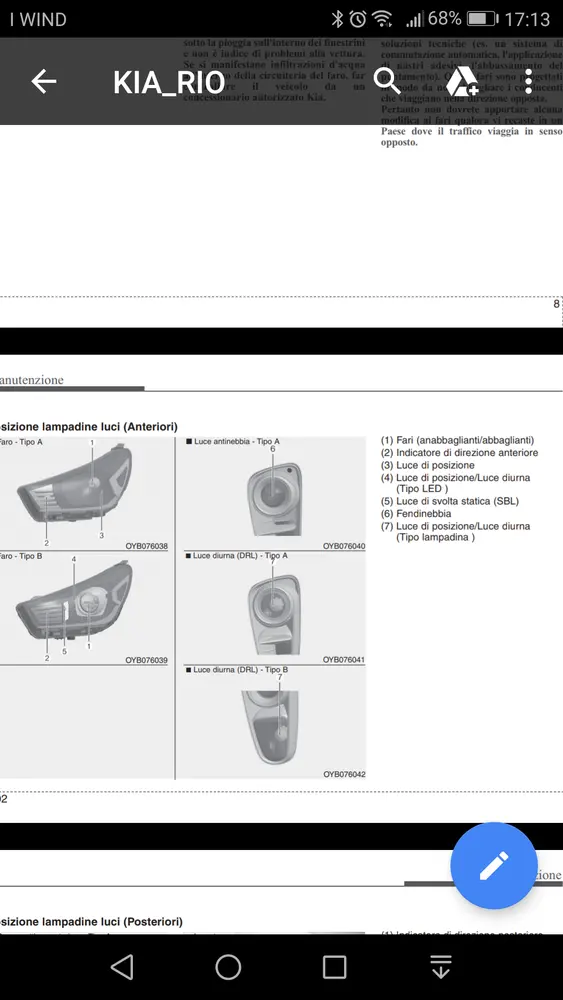This screenshot has height=1000, width=563.
Task: Tap the hide navigation bar arrow icon
Action: [441, 967]
